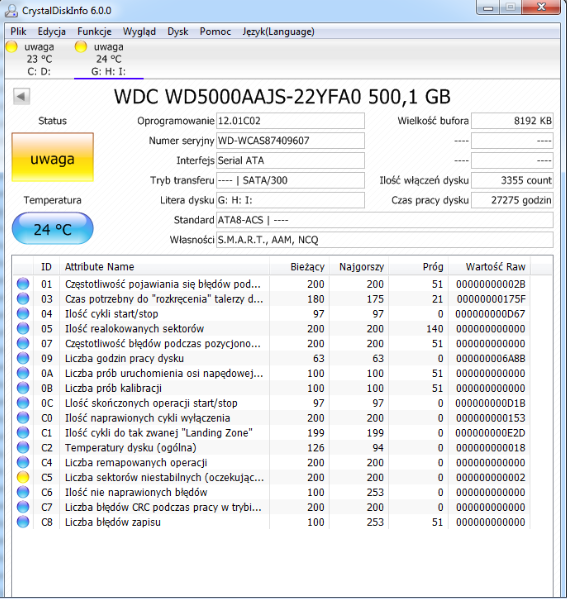
Task: Open the Plik menu
Action: 18,32
